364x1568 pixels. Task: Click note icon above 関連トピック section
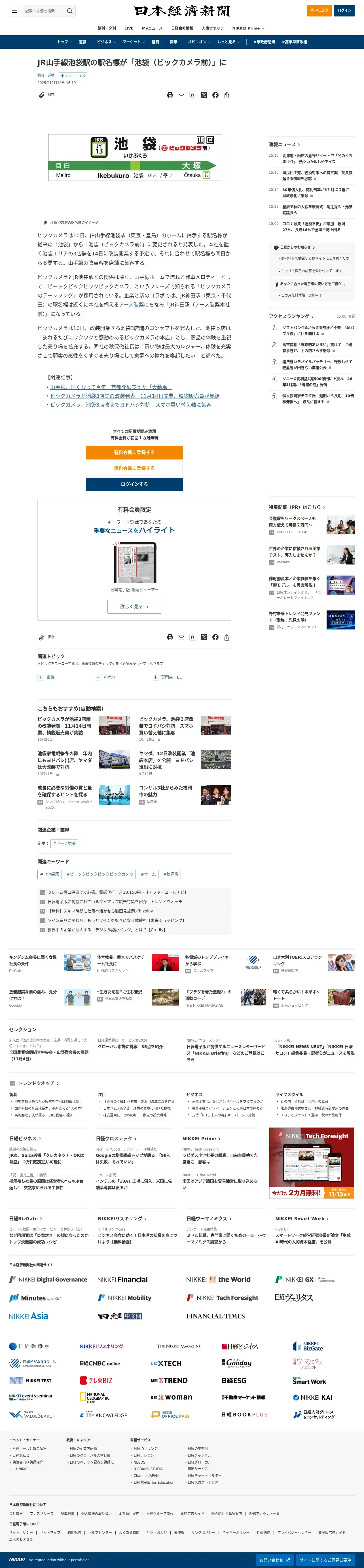tap(193, 637)
